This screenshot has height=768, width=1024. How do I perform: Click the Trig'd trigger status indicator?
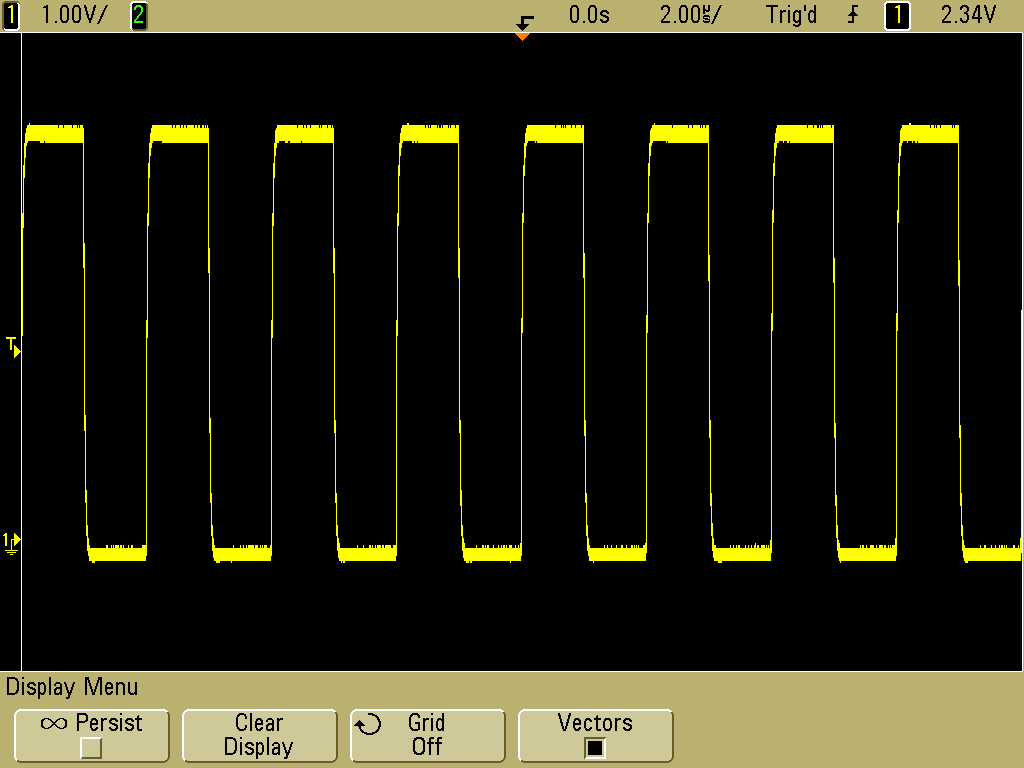[x=791, y=15]
